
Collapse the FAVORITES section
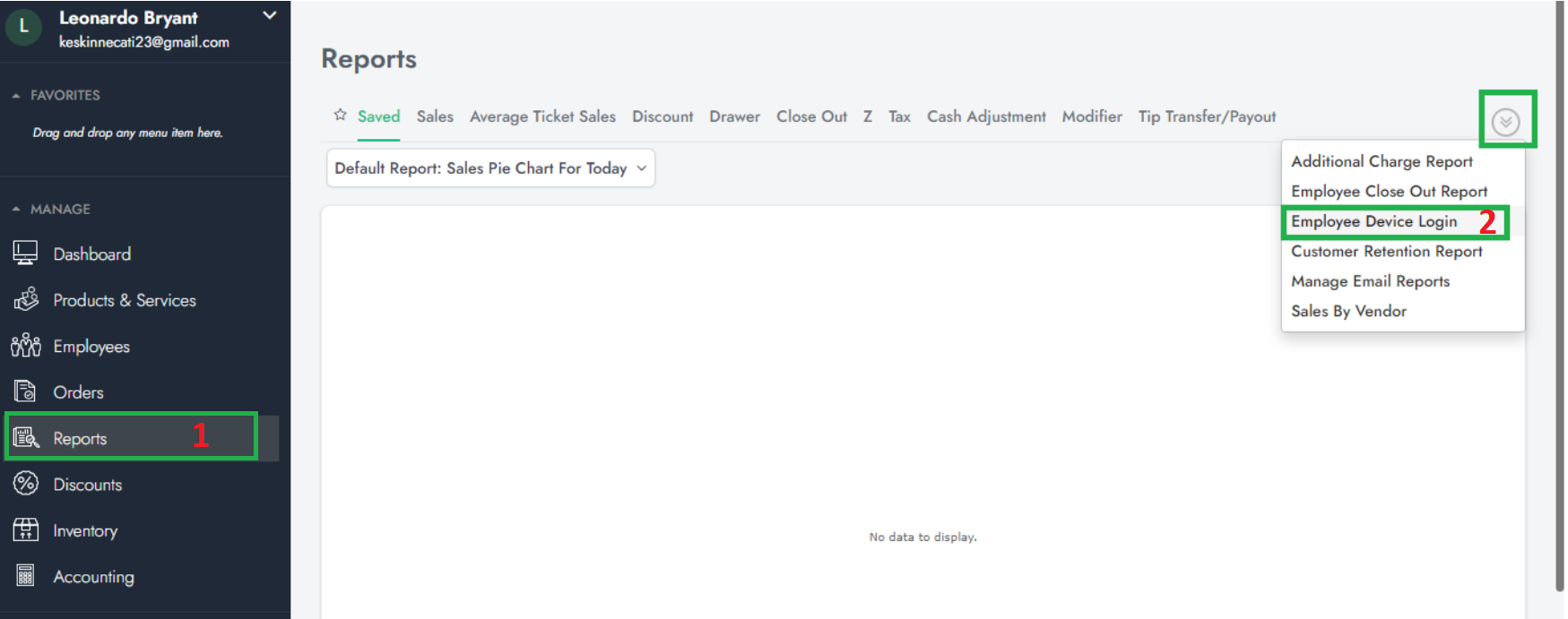point(16,95)
